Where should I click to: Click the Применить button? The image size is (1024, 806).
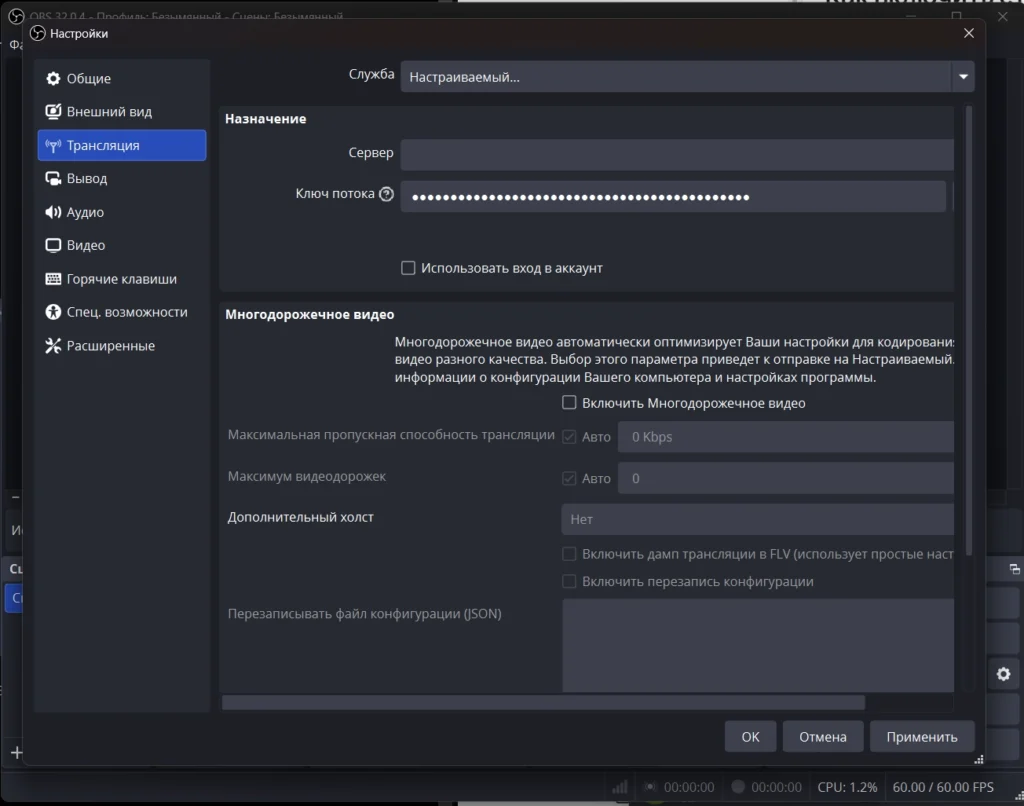point(921,737)
